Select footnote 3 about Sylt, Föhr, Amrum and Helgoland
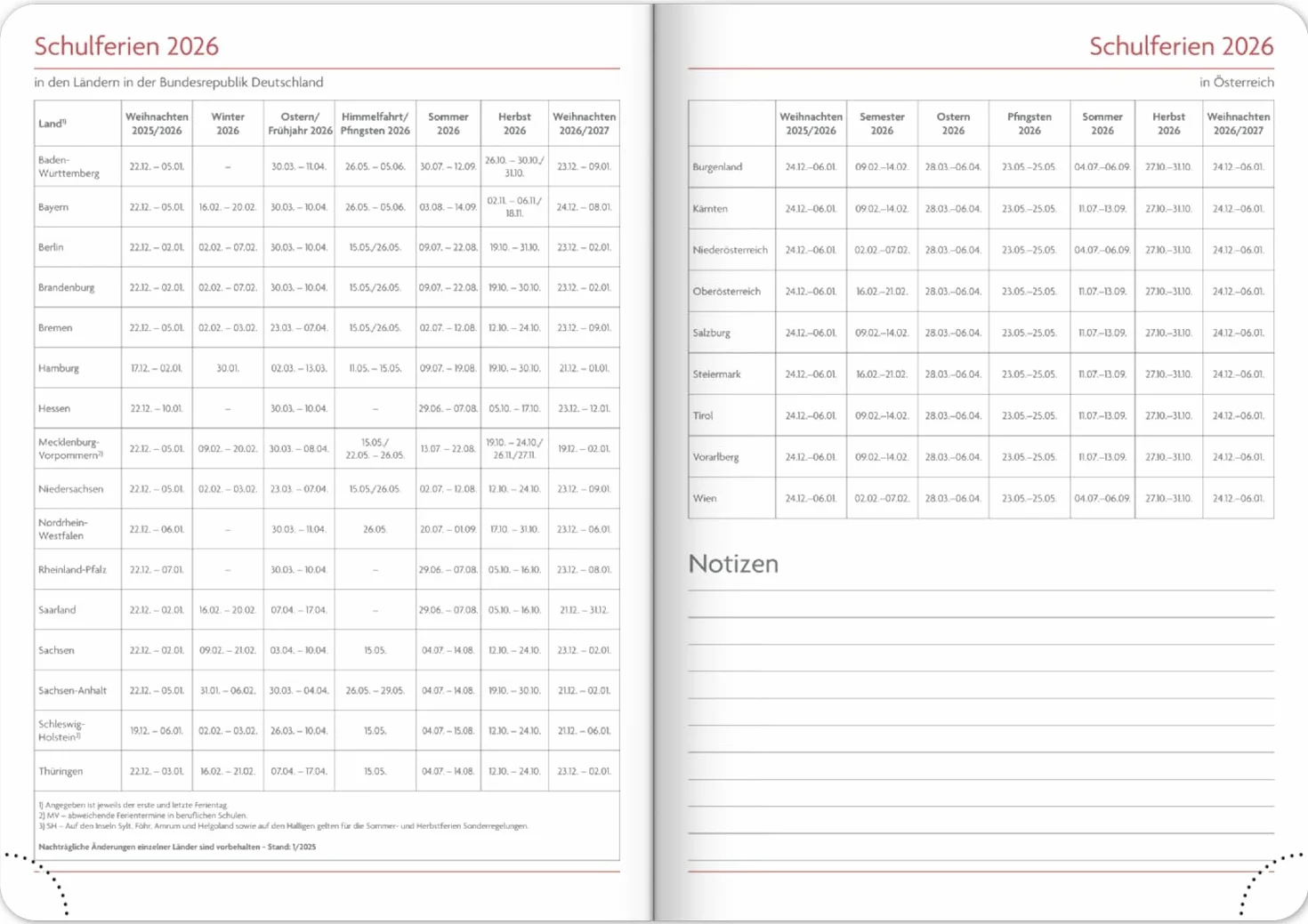This screenshot has width=1308, height=924. click(x=283, y=826)
